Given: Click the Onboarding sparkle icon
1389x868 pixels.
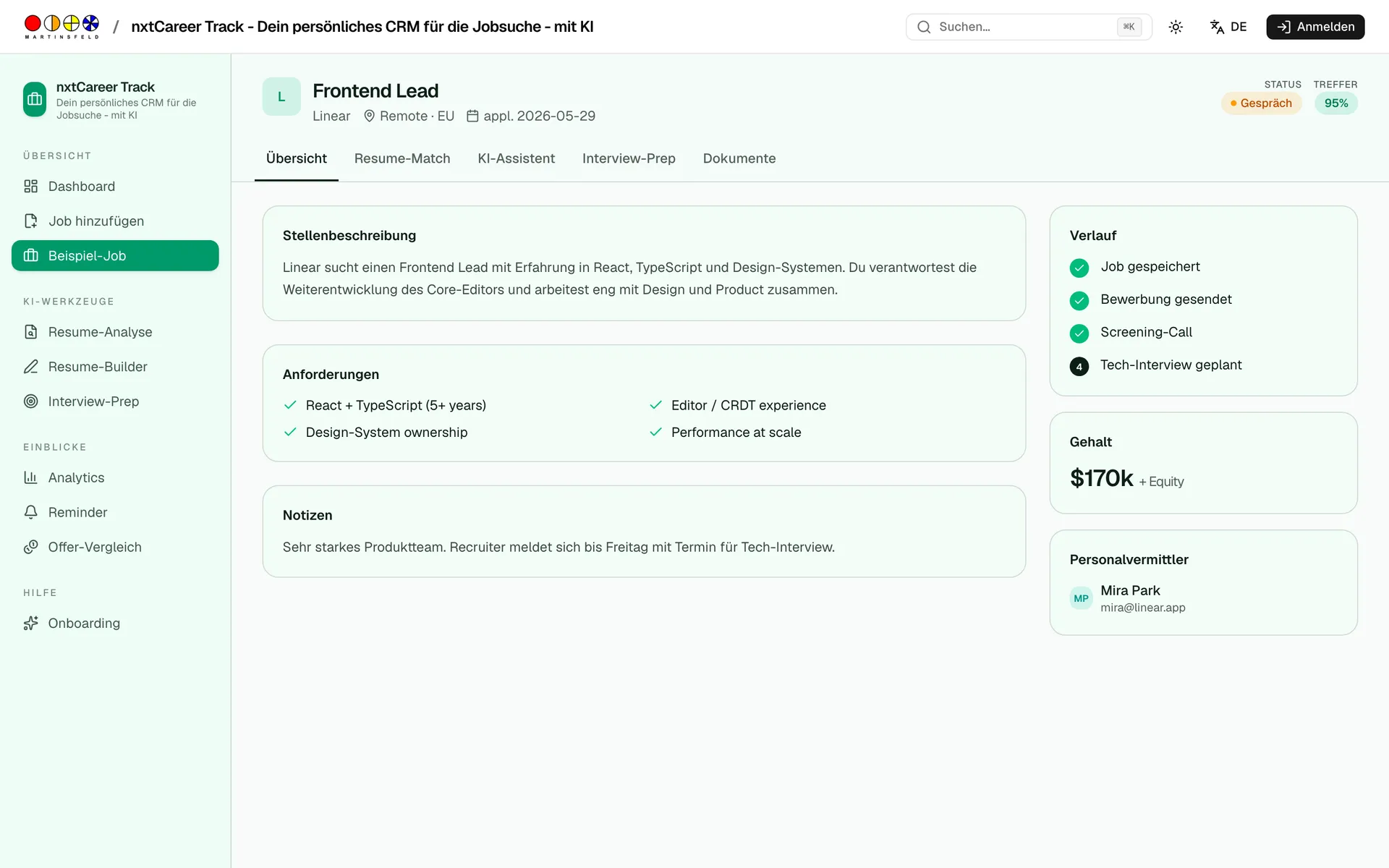Looking at the screenshot, I should 30,624.
